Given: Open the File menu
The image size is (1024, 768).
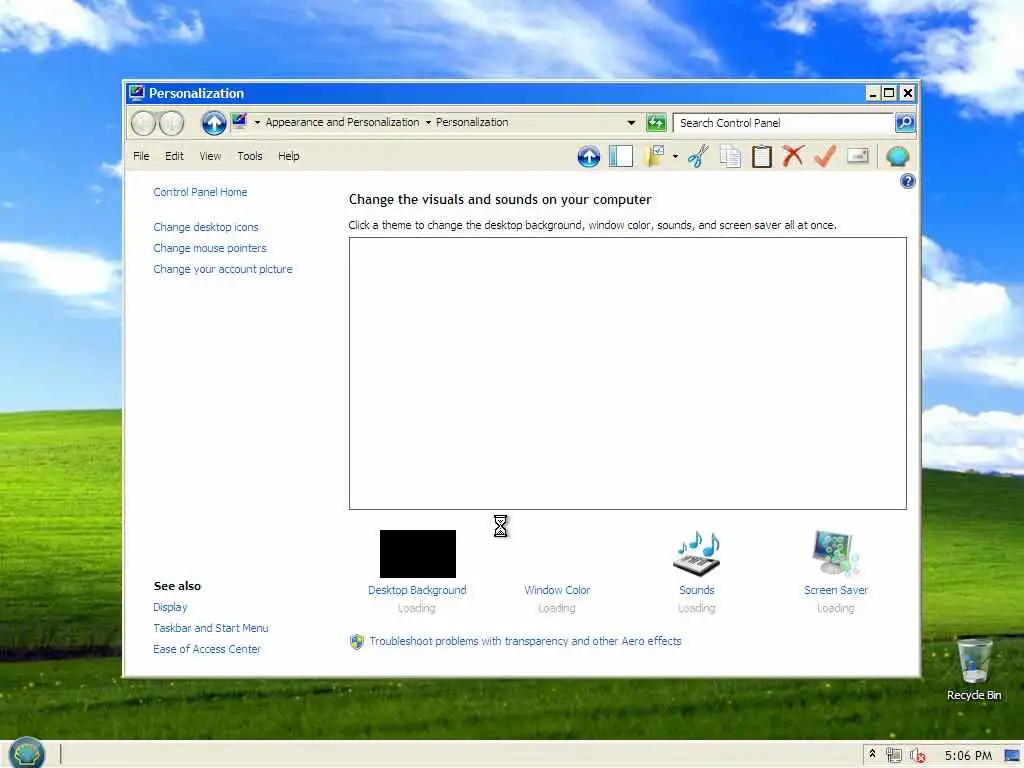Looking at the screenshot, I should point(141,156).
